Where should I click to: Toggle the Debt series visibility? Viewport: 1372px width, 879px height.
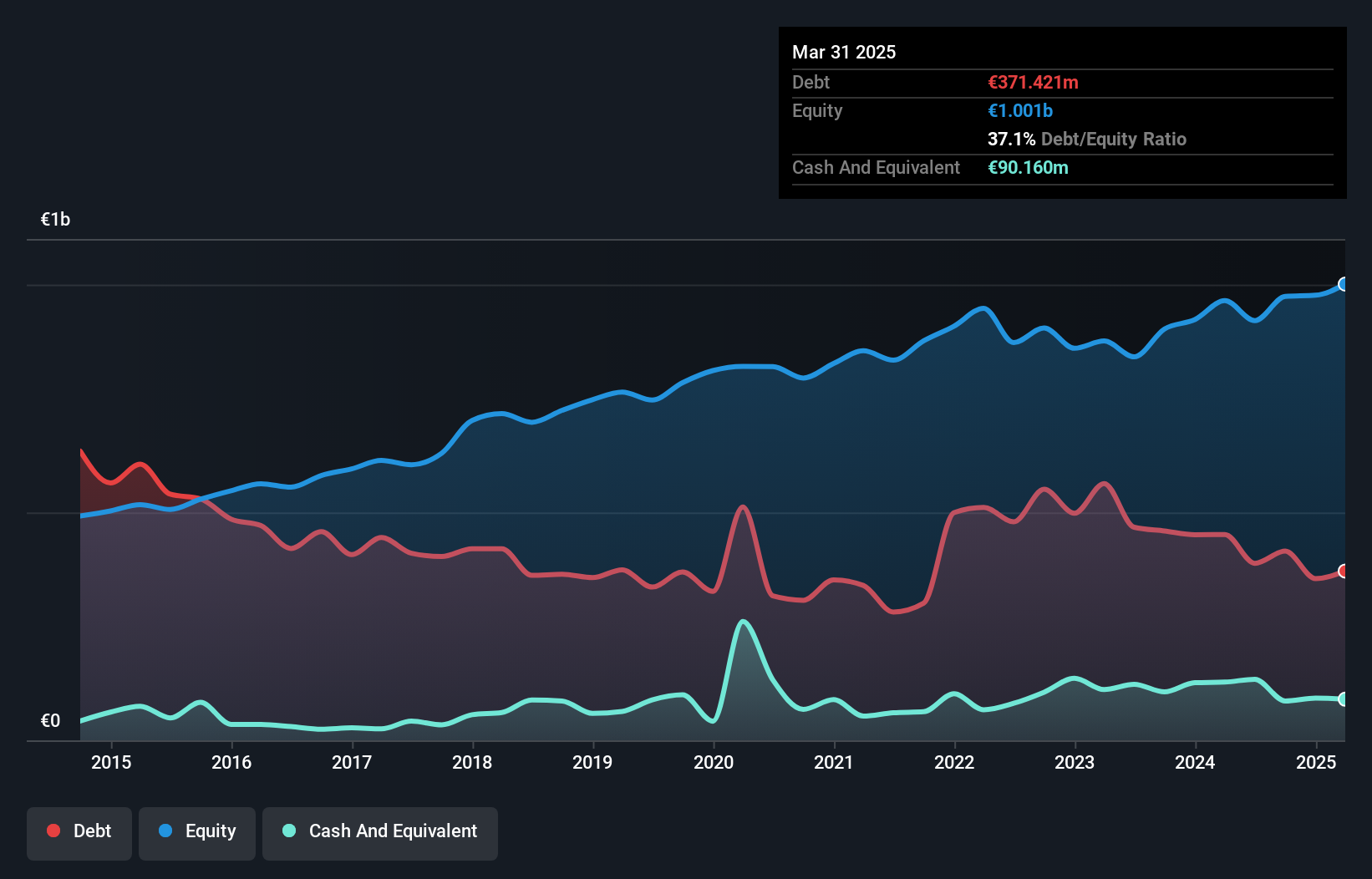(79, 831)
